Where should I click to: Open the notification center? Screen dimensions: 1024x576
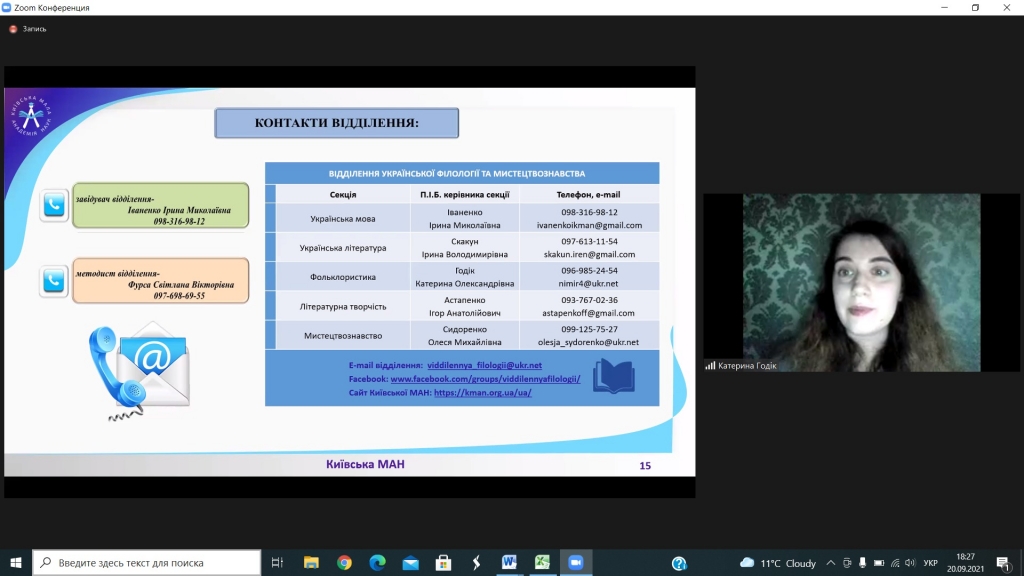[x=1002, y=563]
